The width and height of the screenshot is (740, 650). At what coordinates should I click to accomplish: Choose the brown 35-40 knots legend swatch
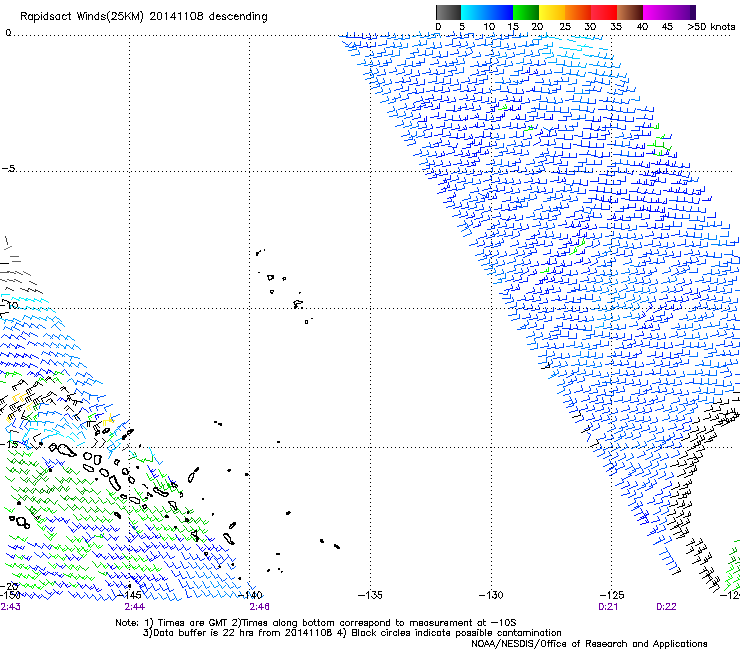[630, 12]
